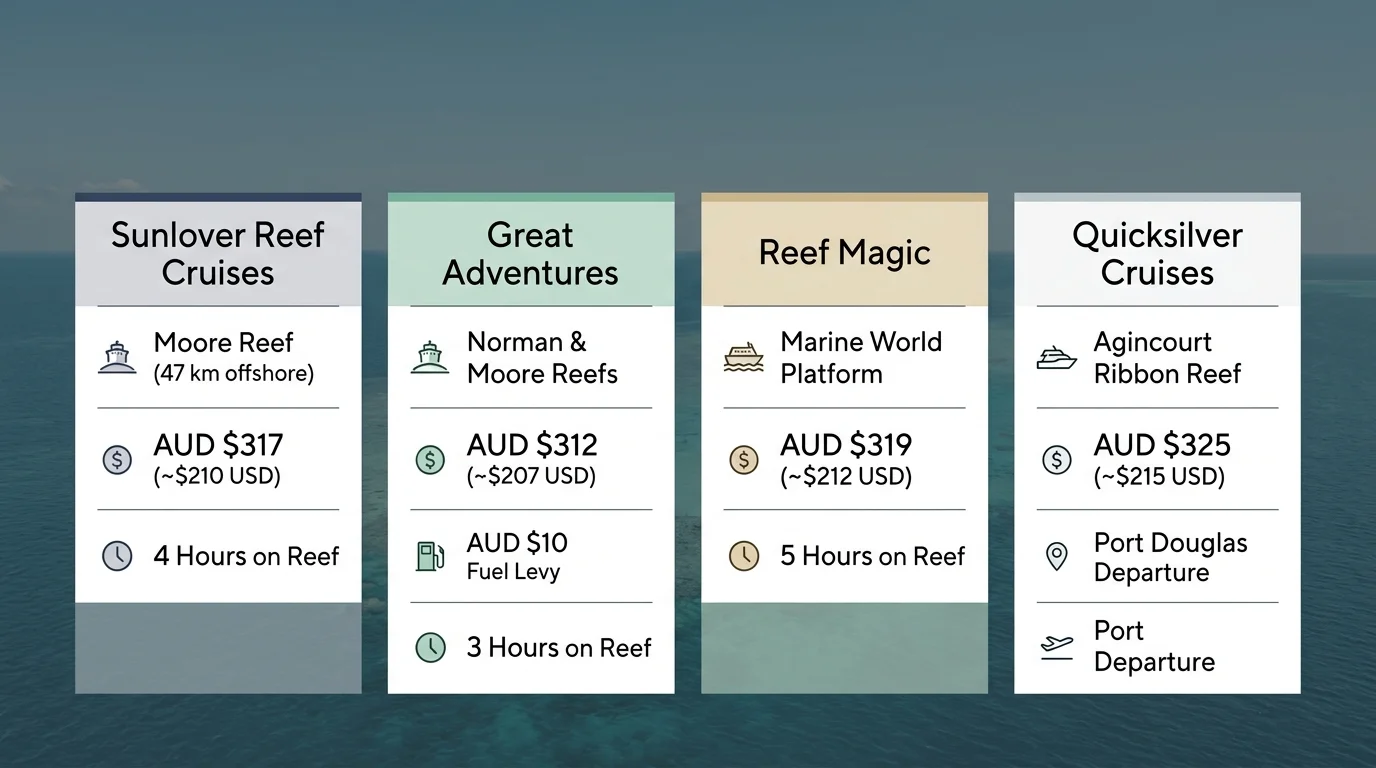
Task: Click the AUD $10 fuel levy amount
Action: [517, 543]
